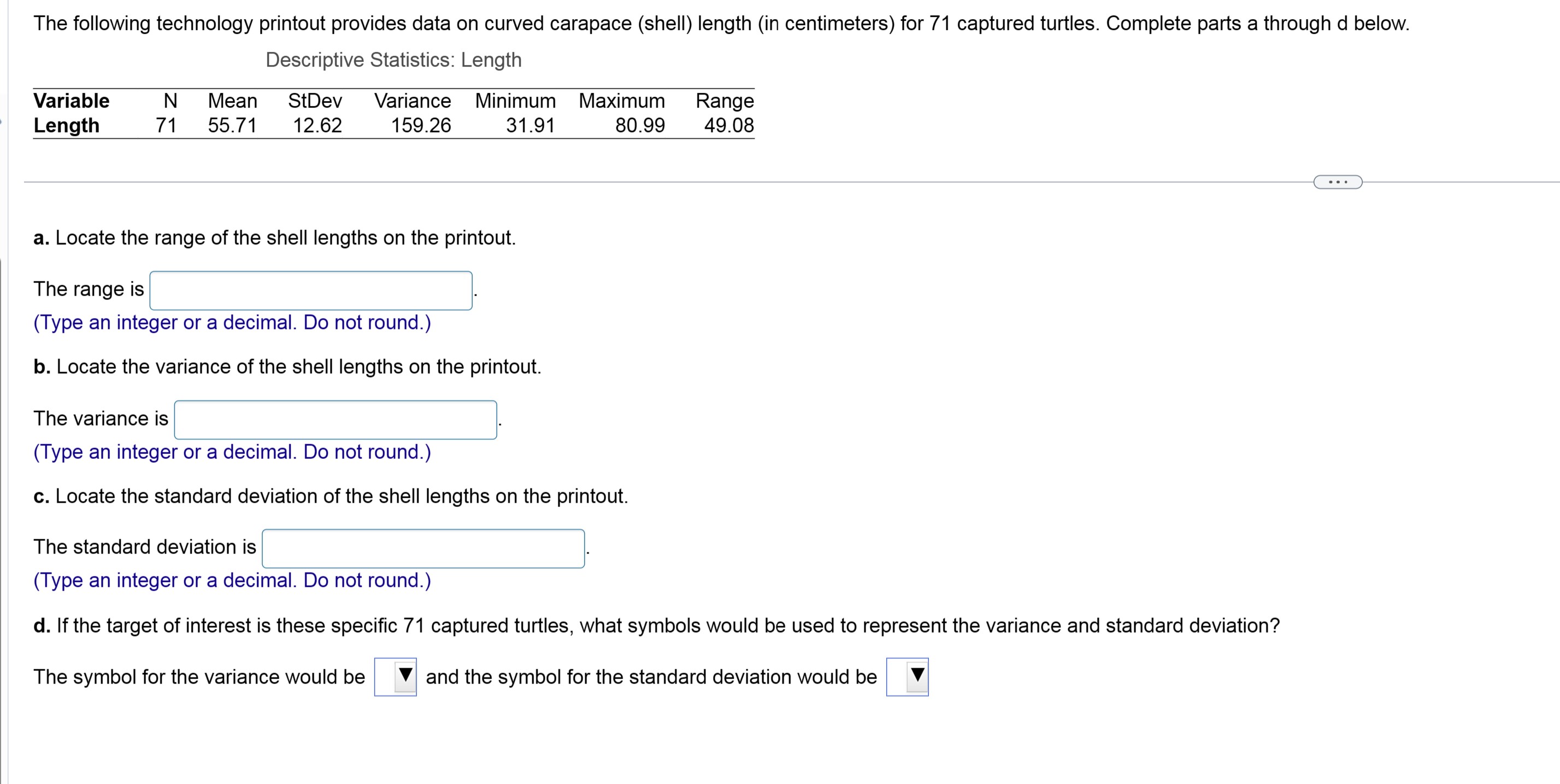Open the standard deviation symbol dropdown
This screenshot has height=784, width=1560.
(x=907, y=677)
